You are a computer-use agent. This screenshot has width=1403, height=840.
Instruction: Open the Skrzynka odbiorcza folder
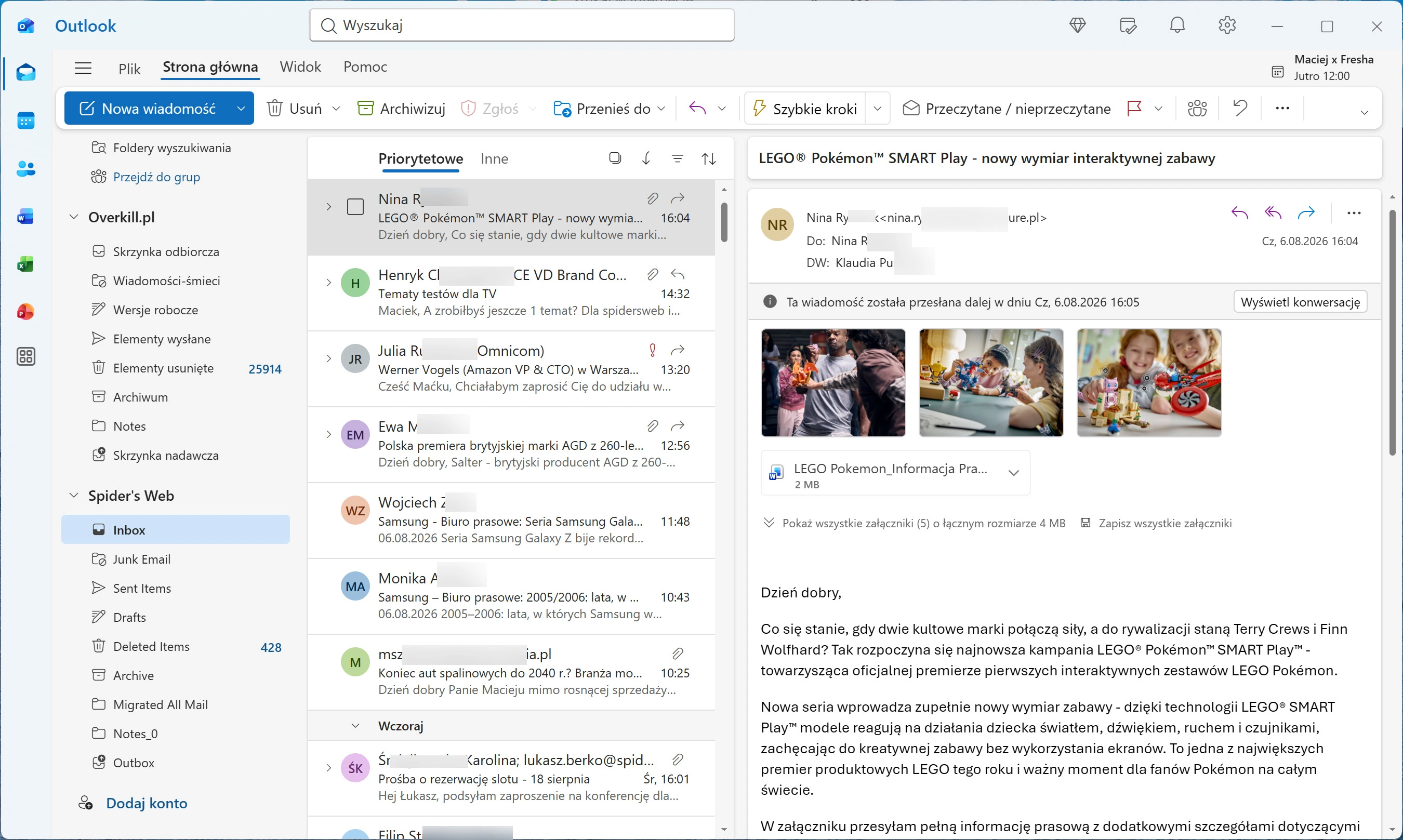coord(166,251)
